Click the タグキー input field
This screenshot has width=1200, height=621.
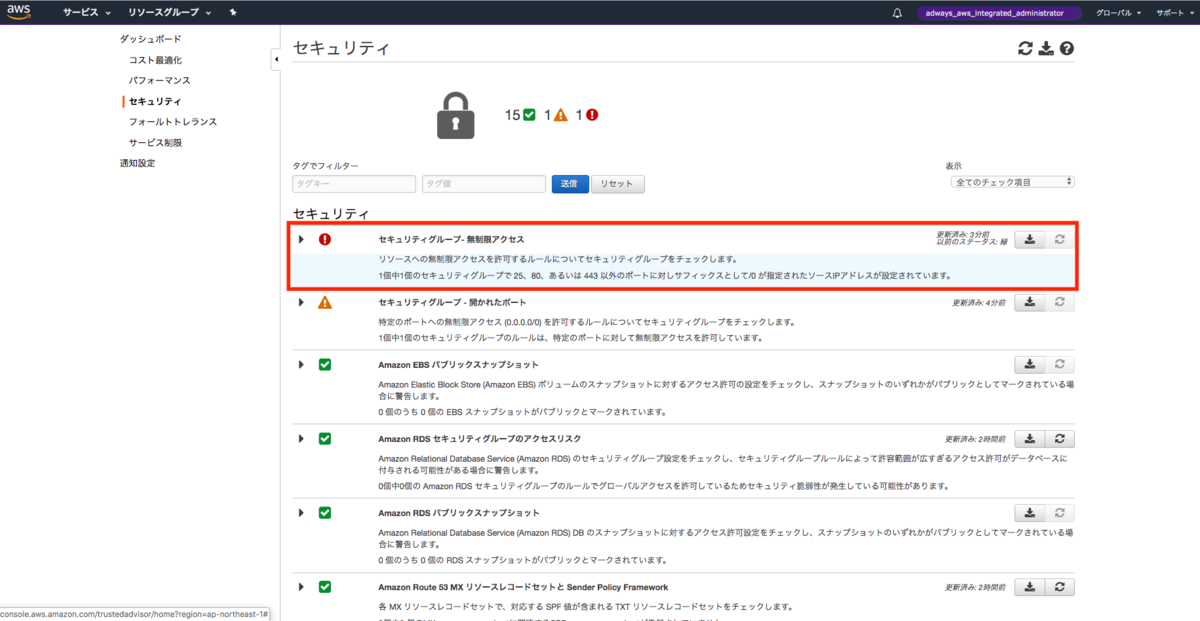click(x=353, y=184)
